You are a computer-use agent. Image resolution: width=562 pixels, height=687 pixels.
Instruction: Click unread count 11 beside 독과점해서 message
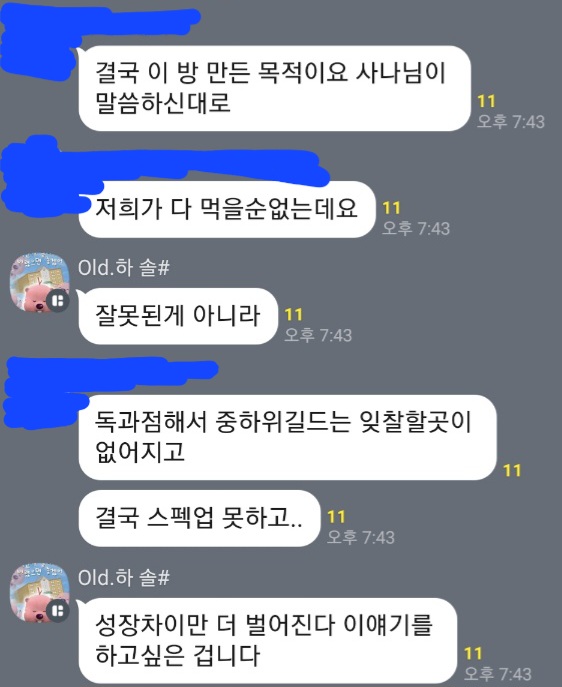pos(512,471)
